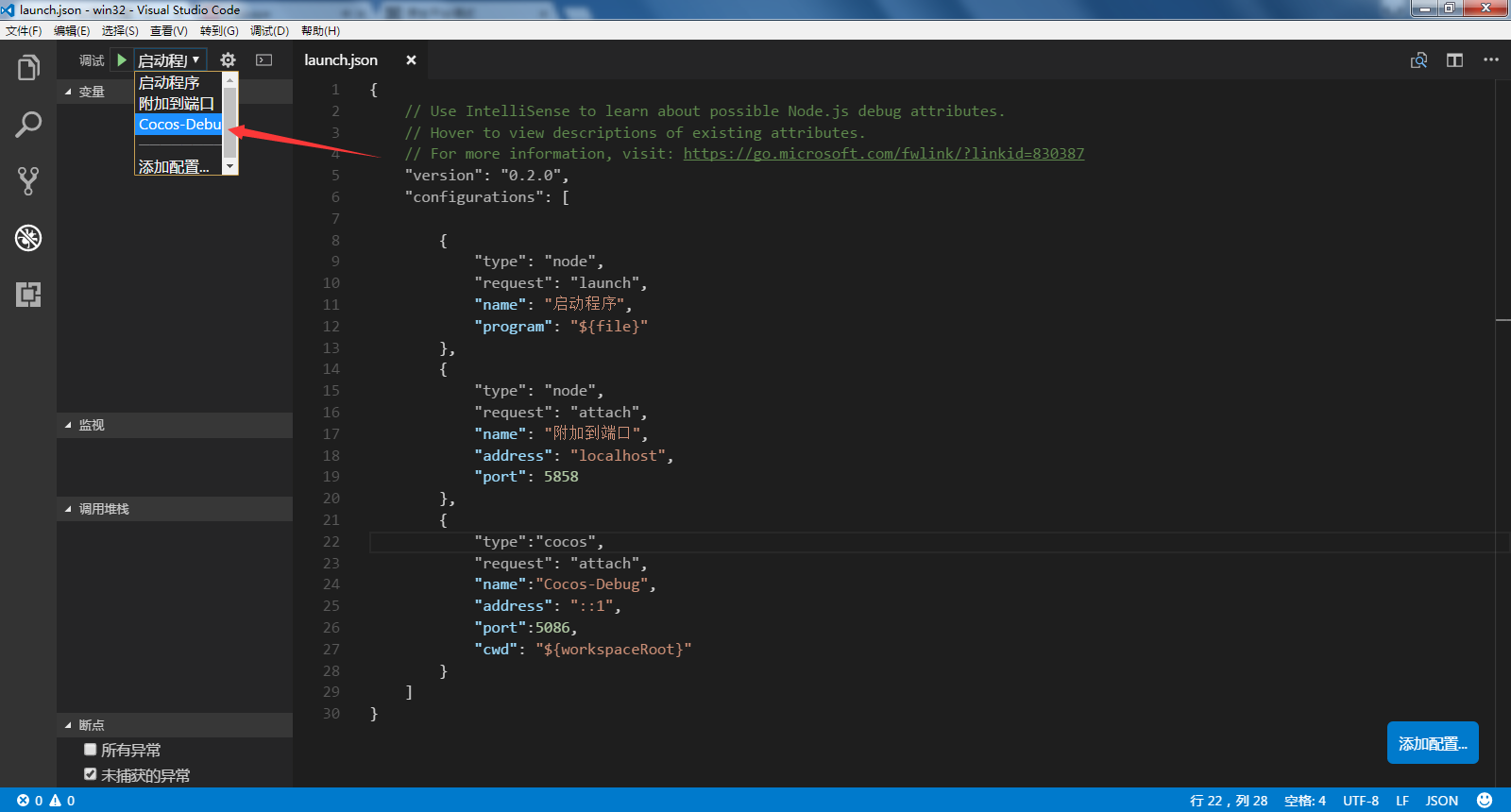Change language mode via JSON in status bar
Viewport: 1511px width, 812px height.
[x=1442, y=801]
